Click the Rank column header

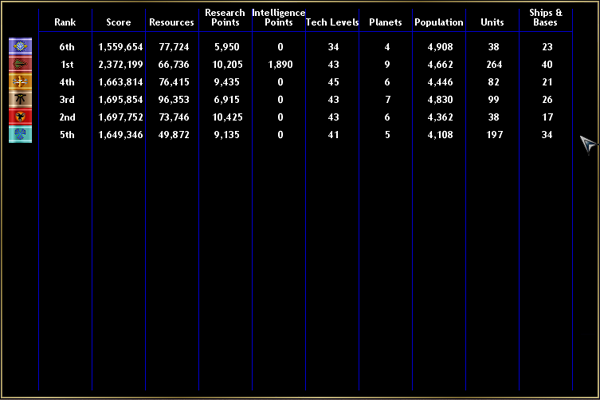coord(67,22)
